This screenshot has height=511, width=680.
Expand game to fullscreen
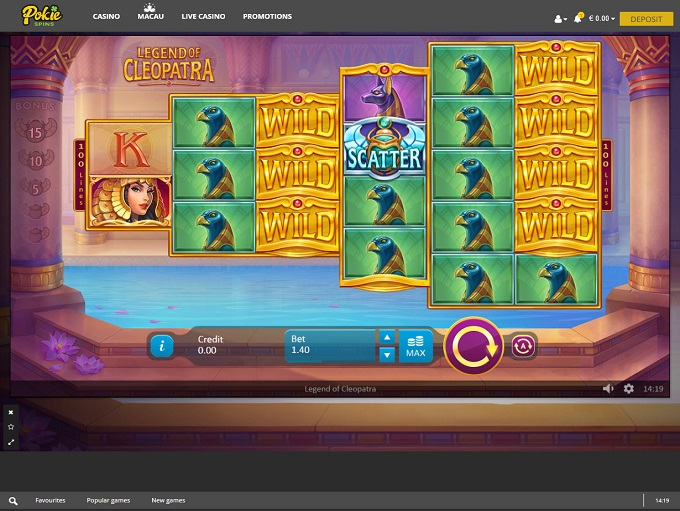tap(11, 441)
